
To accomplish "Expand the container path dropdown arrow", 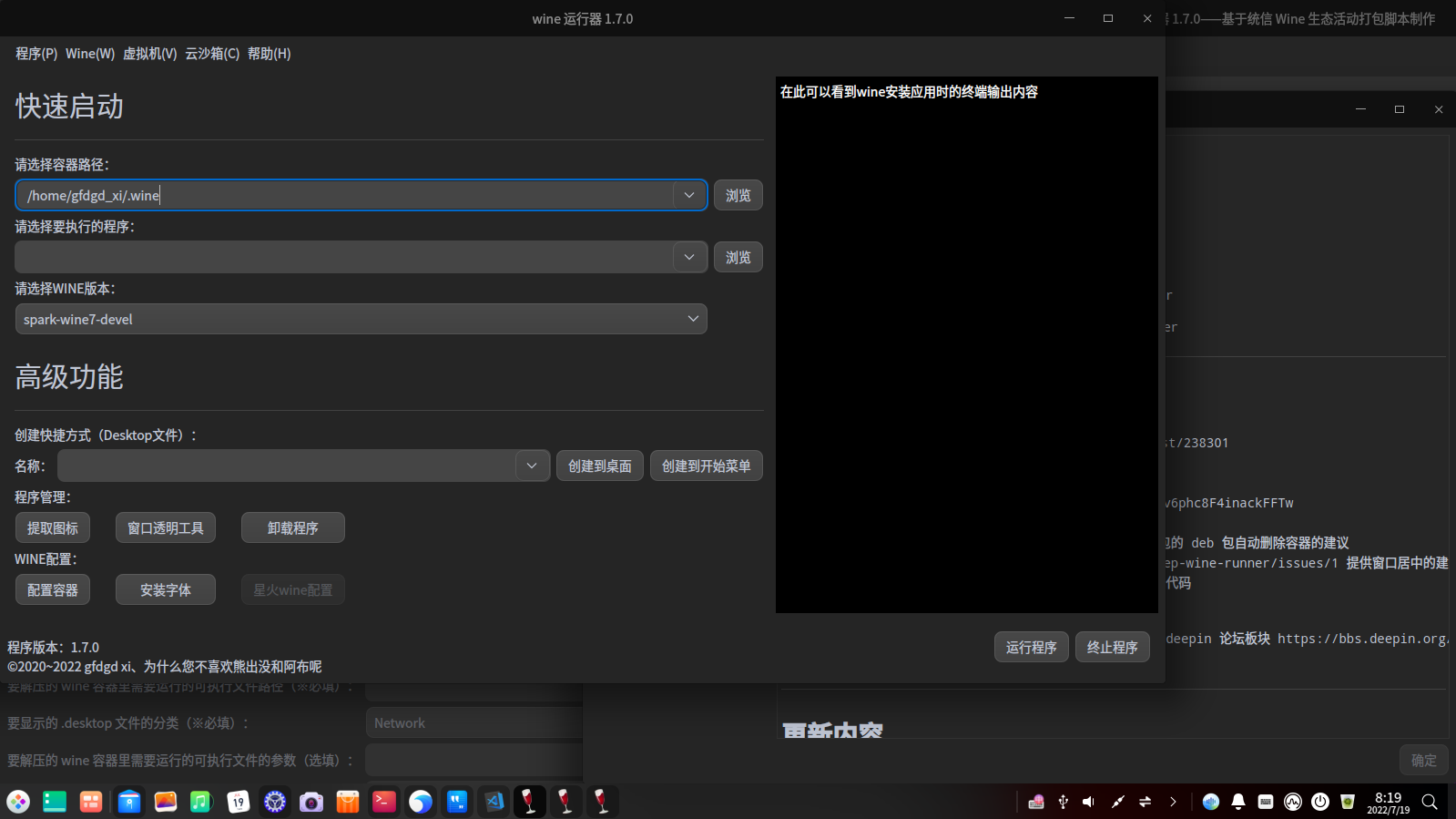I will click(x=689, y=195).
